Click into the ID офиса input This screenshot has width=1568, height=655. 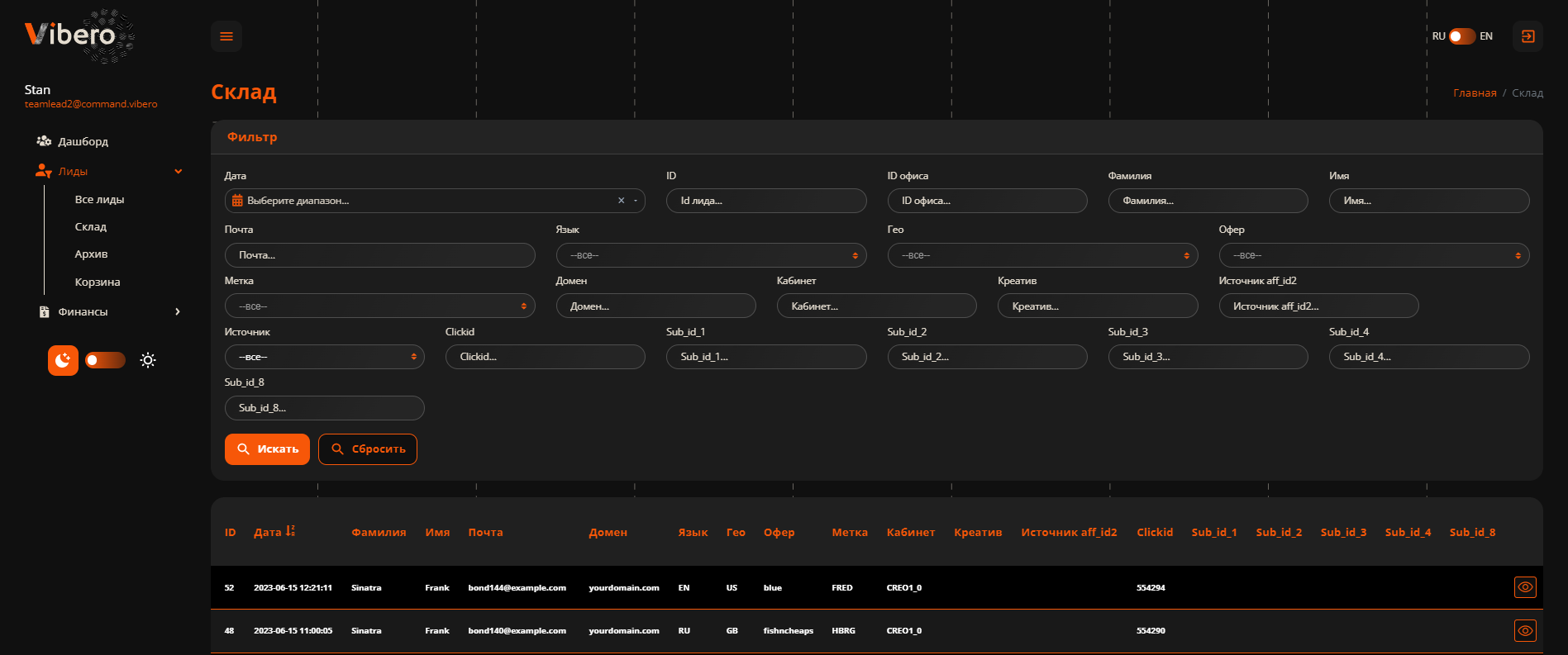987,201
